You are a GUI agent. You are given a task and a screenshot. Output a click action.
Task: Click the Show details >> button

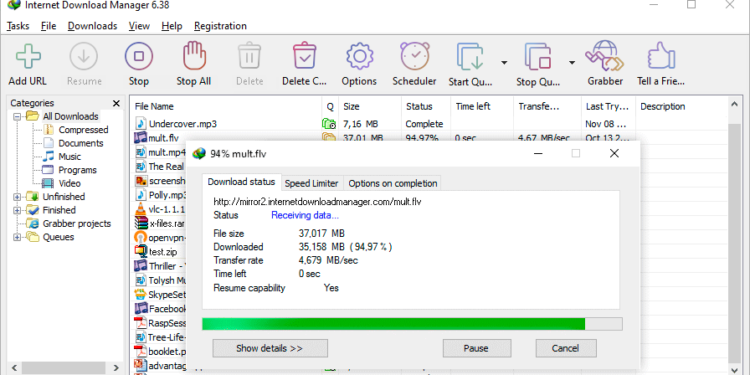270,348
